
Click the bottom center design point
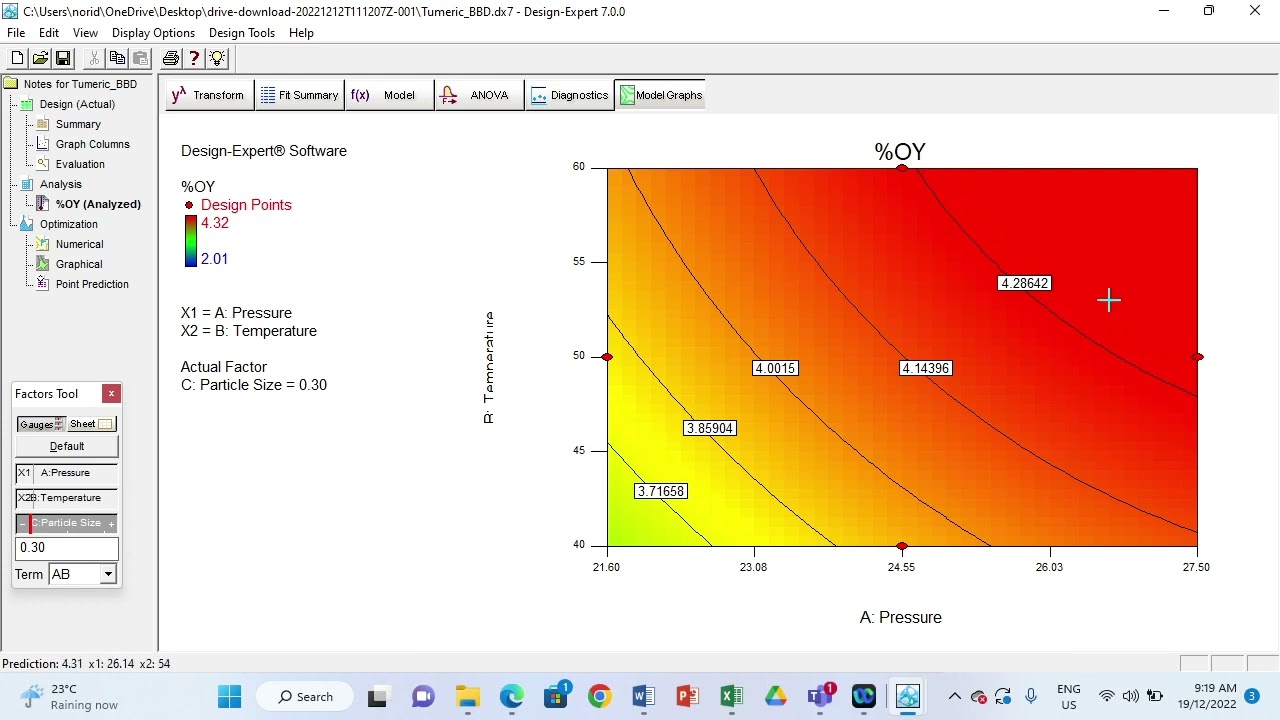point(902,546)
